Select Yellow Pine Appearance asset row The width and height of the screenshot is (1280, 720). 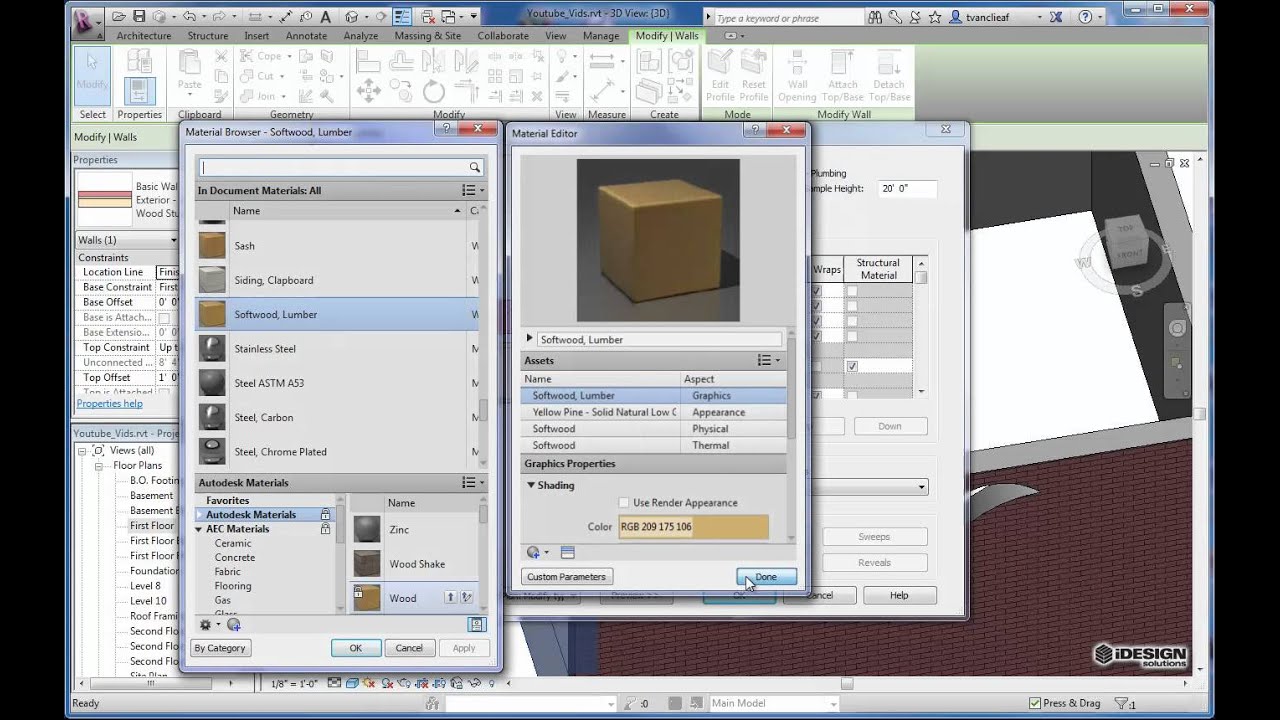point(654,412)
